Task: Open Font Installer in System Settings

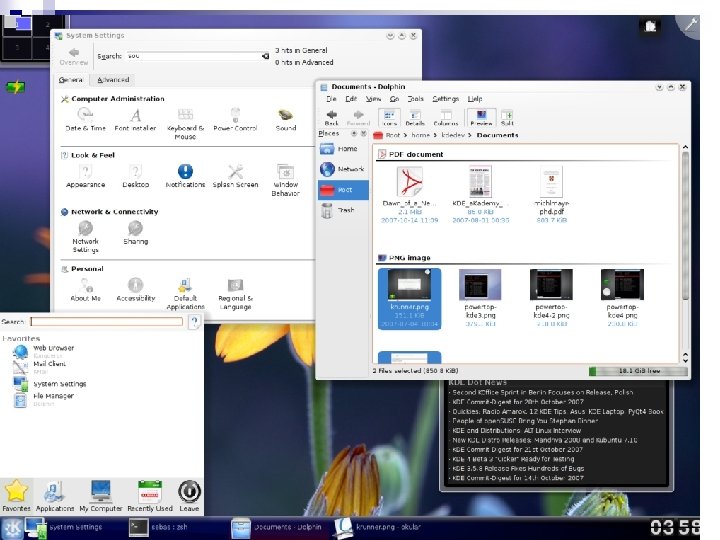Action: point(135,119)
